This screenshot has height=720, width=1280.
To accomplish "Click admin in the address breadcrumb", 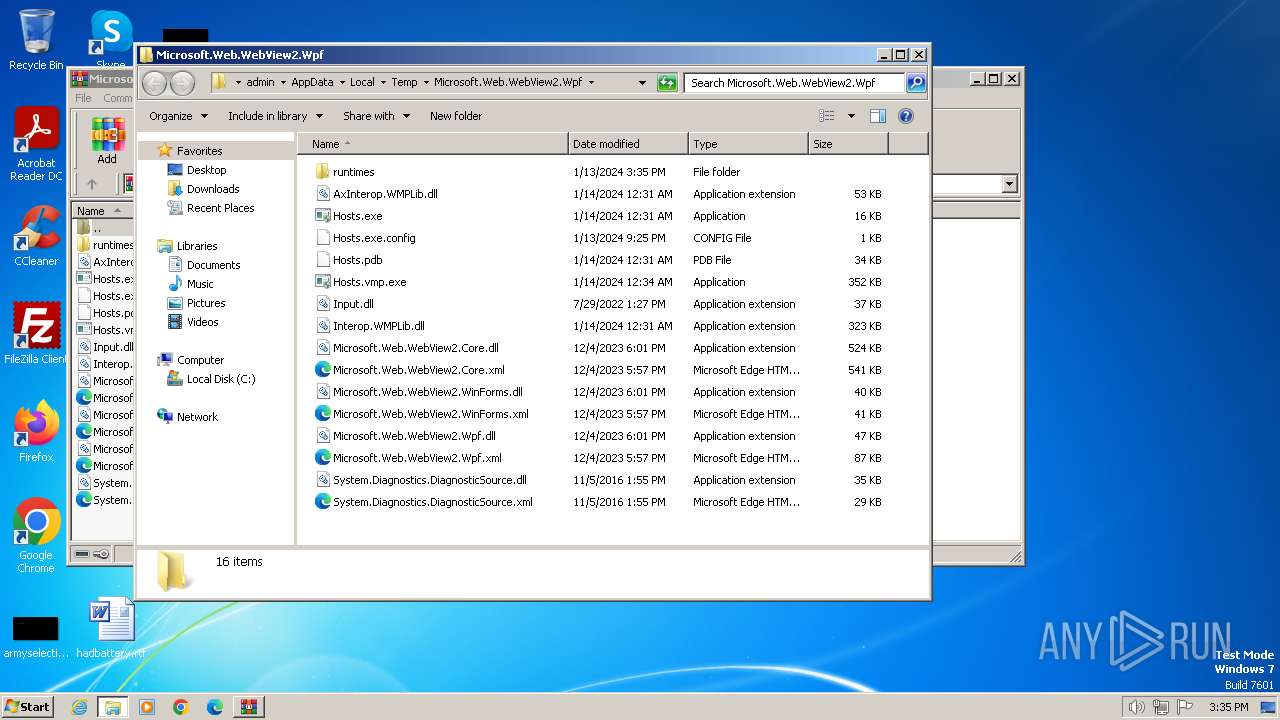I will coord(260,83).
